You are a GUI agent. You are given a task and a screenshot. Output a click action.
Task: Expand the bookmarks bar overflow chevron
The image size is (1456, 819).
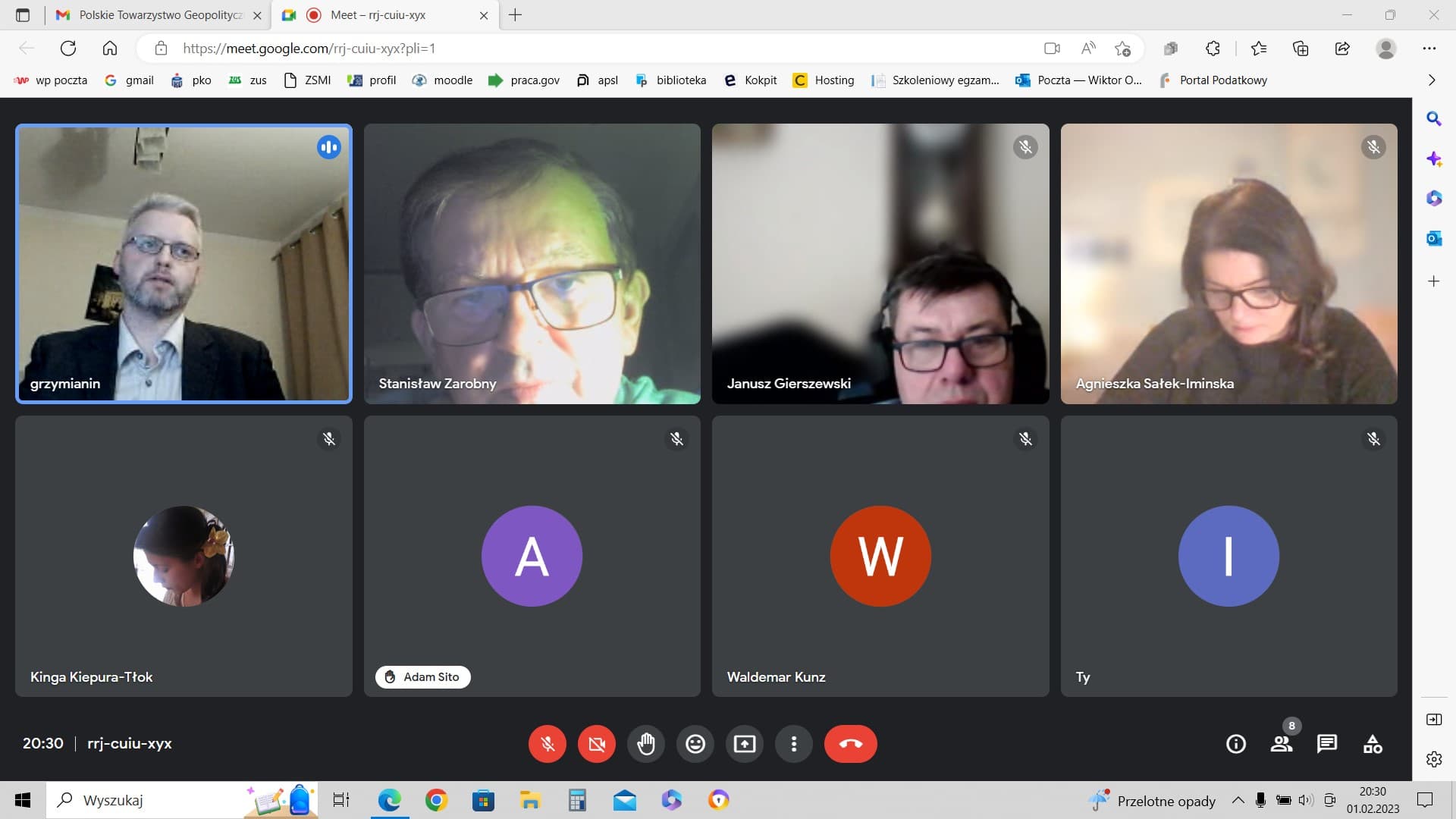point(1431,80)
